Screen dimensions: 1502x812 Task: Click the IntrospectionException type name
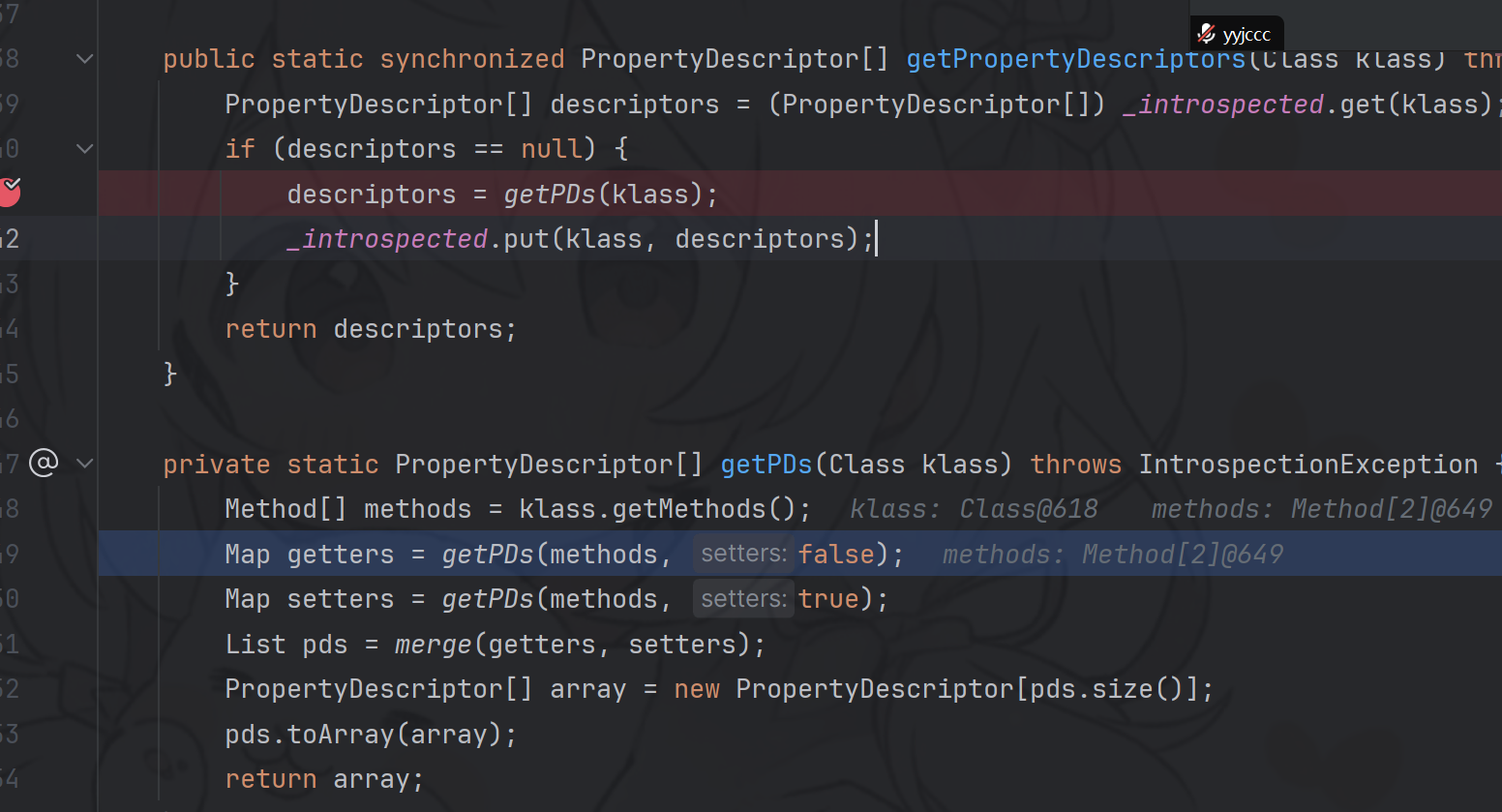1307,465
